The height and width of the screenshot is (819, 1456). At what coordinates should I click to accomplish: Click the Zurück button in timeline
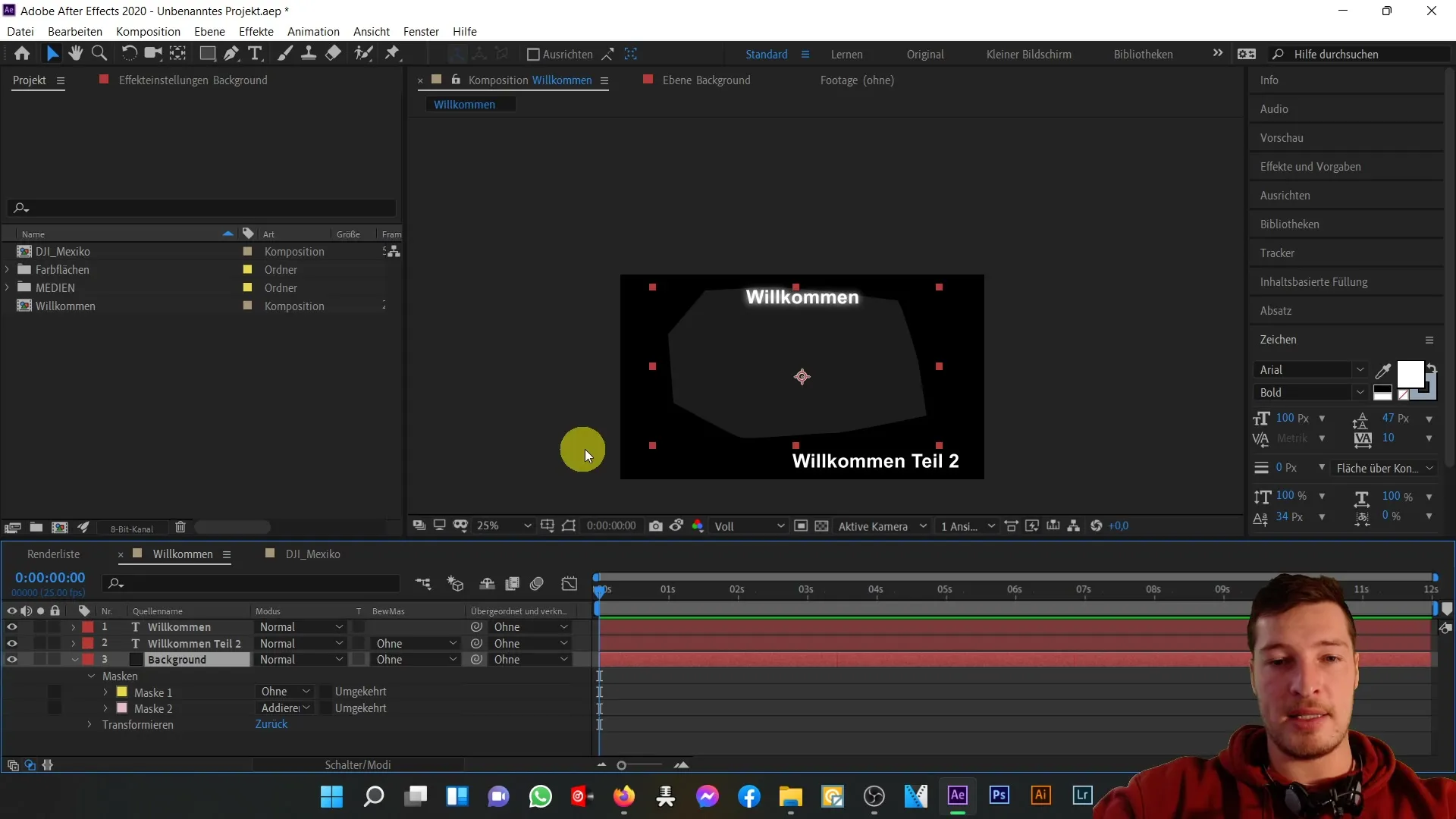270,724
